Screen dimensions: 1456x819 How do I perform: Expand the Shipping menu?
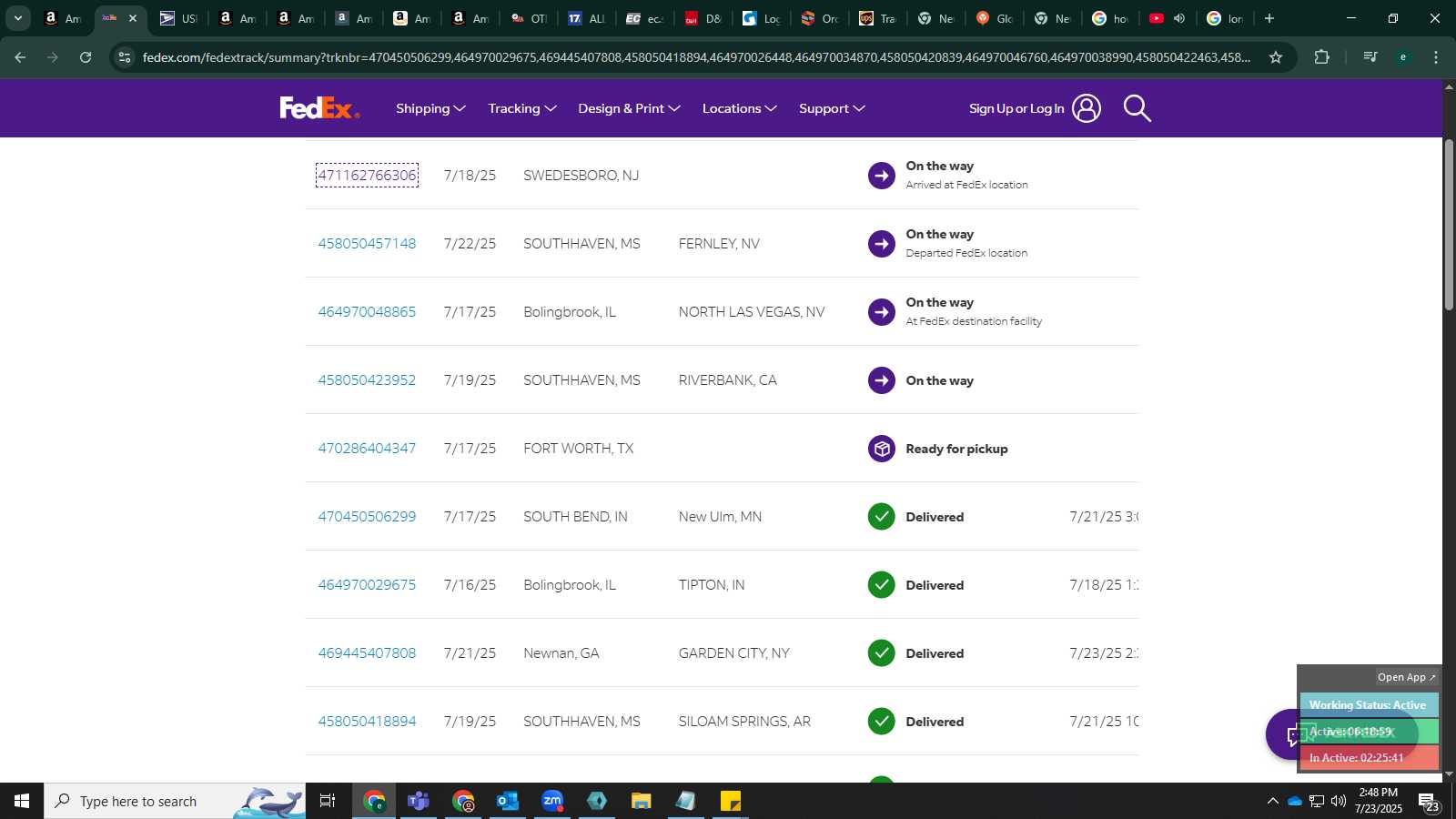pyautogui.click(x=430, y=108)
